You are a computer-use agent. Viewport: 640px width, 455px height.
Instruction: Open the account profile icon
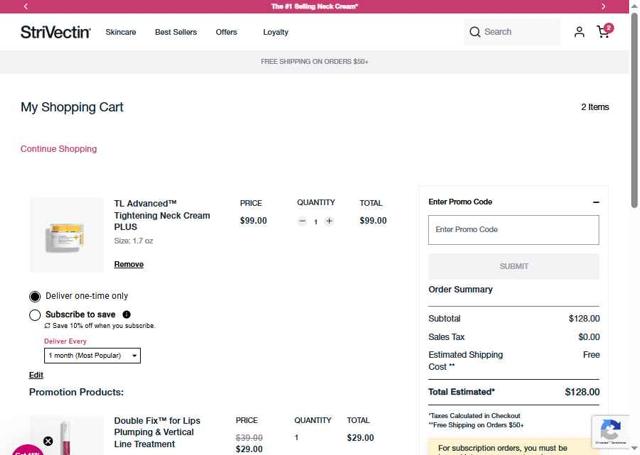[579, 32]
